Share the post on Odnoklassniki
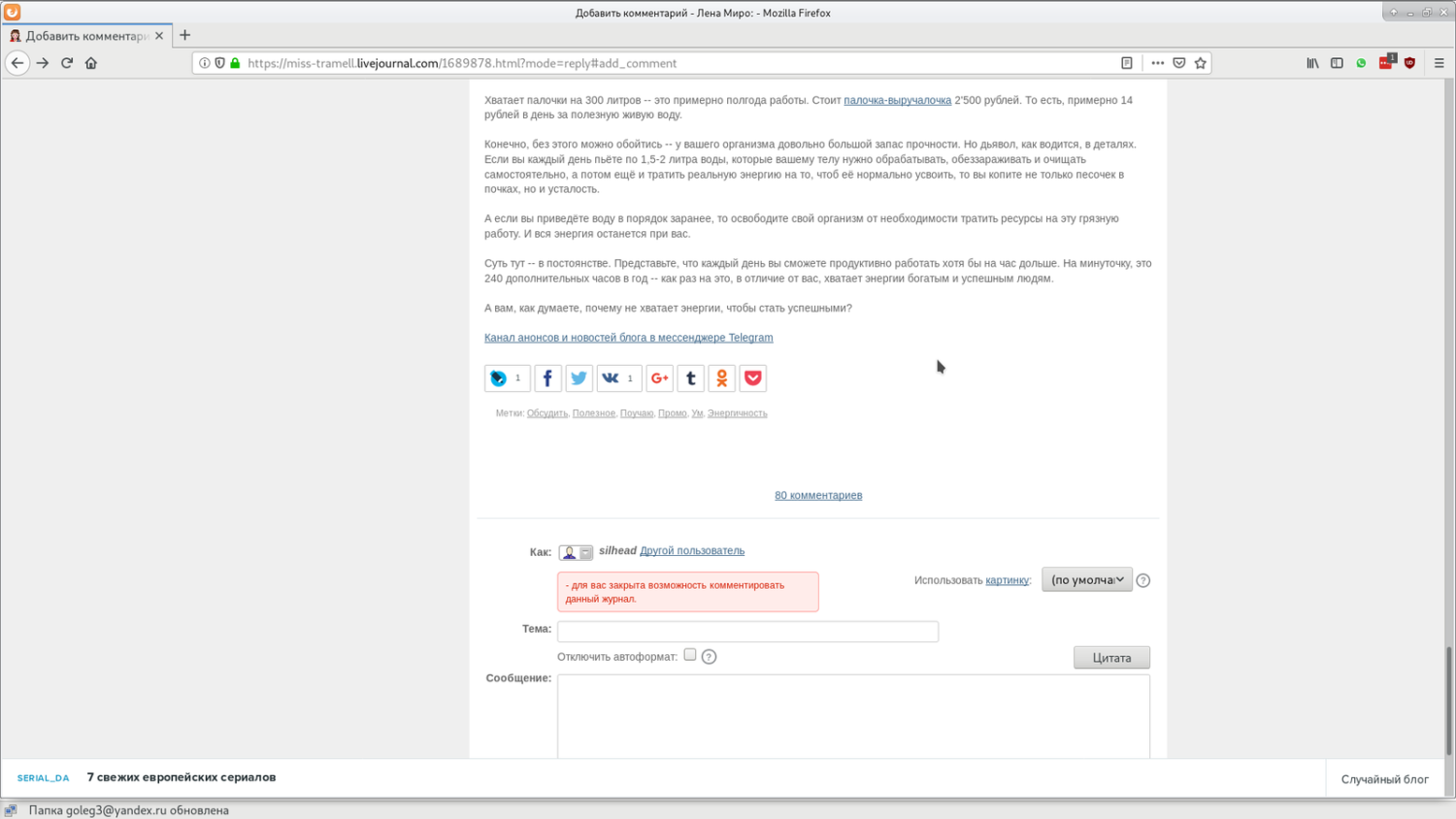The image size is (1456, 819). pyautogui.click(x=721, y=378)
